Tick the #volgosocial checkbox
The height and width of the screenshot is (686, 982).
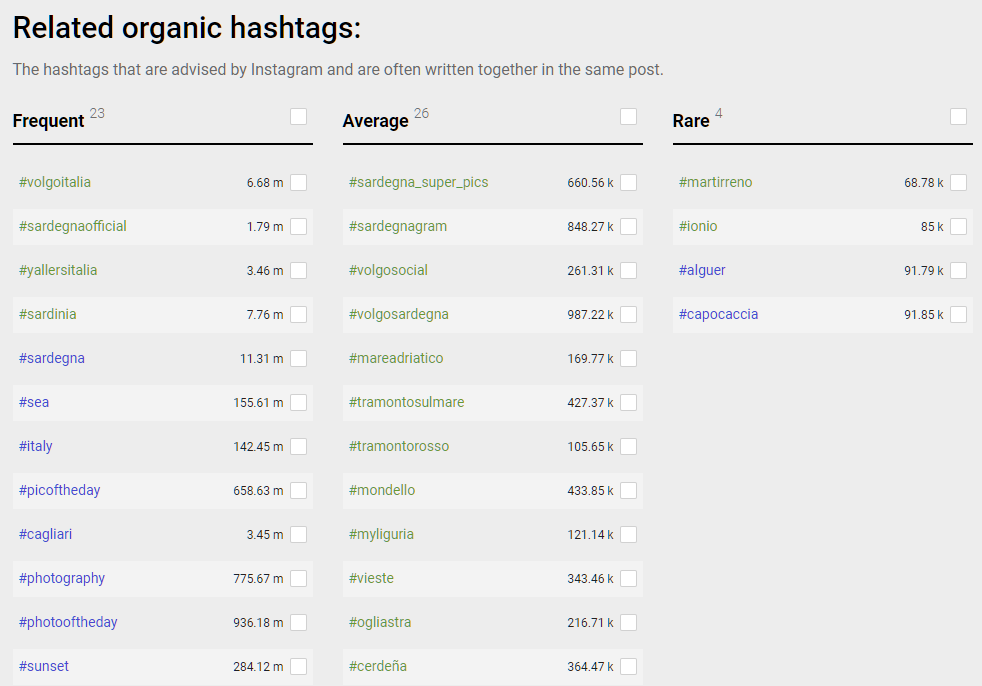point(629,271)
